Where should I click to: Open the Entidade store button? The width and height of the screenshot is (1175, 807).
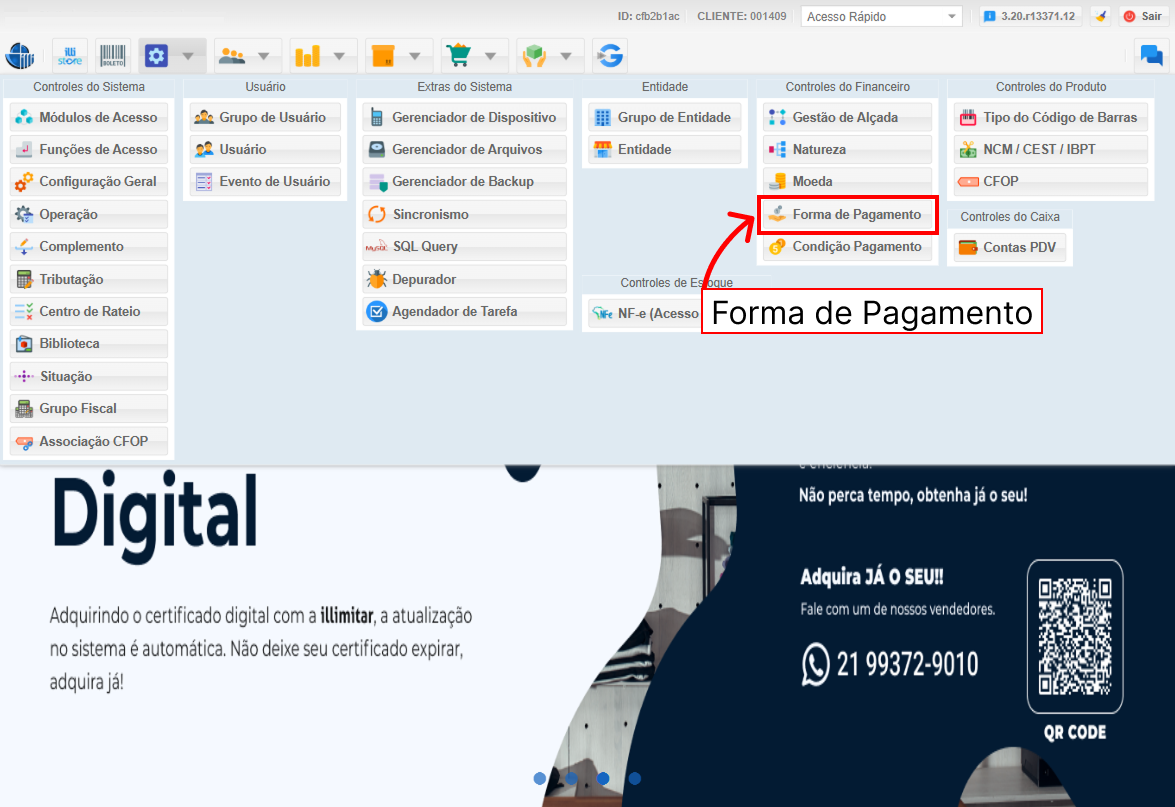point(665,149)
